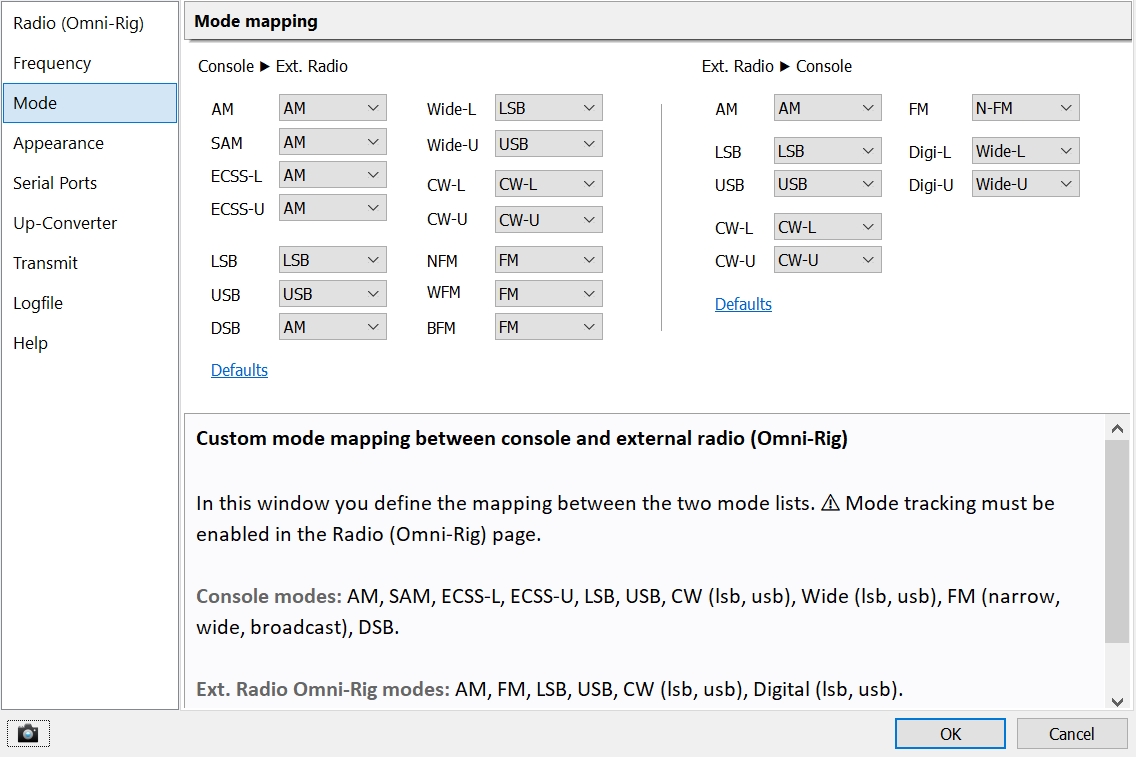The width and height of the screenshot is (1136, 757).
Task: Open the DSB mapping dropdown
Action: tap(332, 327)
